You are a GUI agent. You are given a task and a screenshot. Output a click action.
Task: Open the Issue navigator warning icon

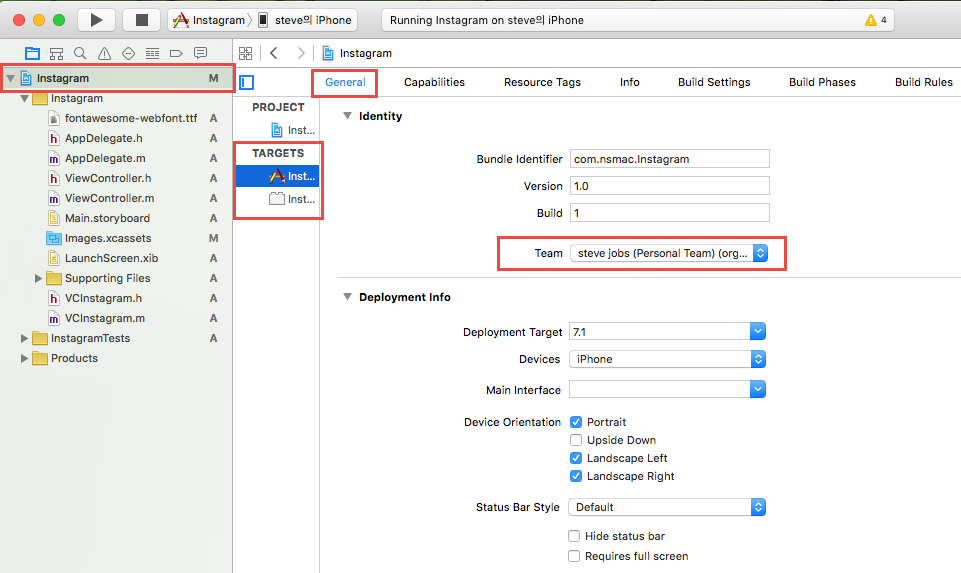[x=104, y=53]
